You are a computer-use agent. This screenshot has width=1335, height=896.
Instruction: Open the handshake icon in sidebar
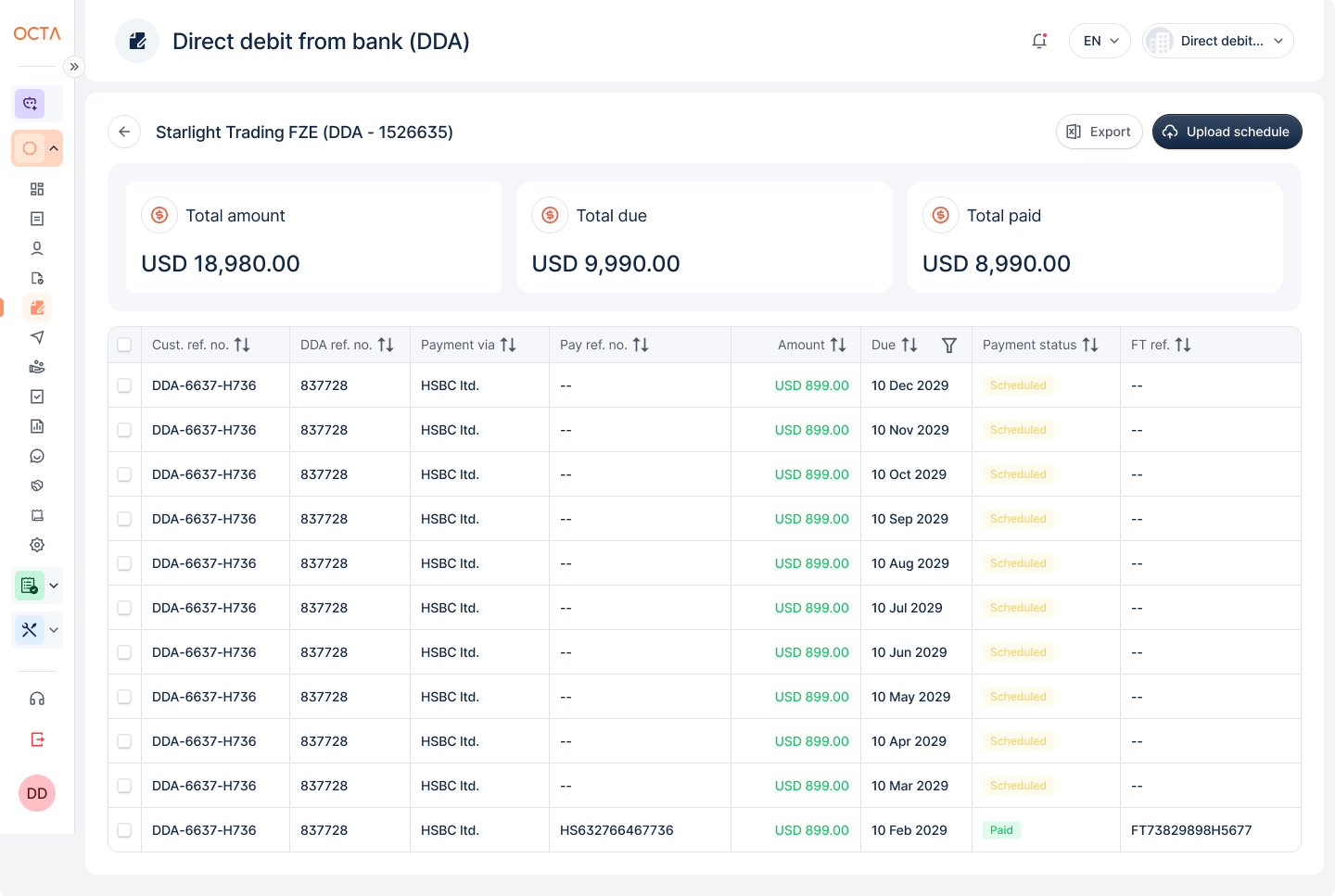[37, 486]
